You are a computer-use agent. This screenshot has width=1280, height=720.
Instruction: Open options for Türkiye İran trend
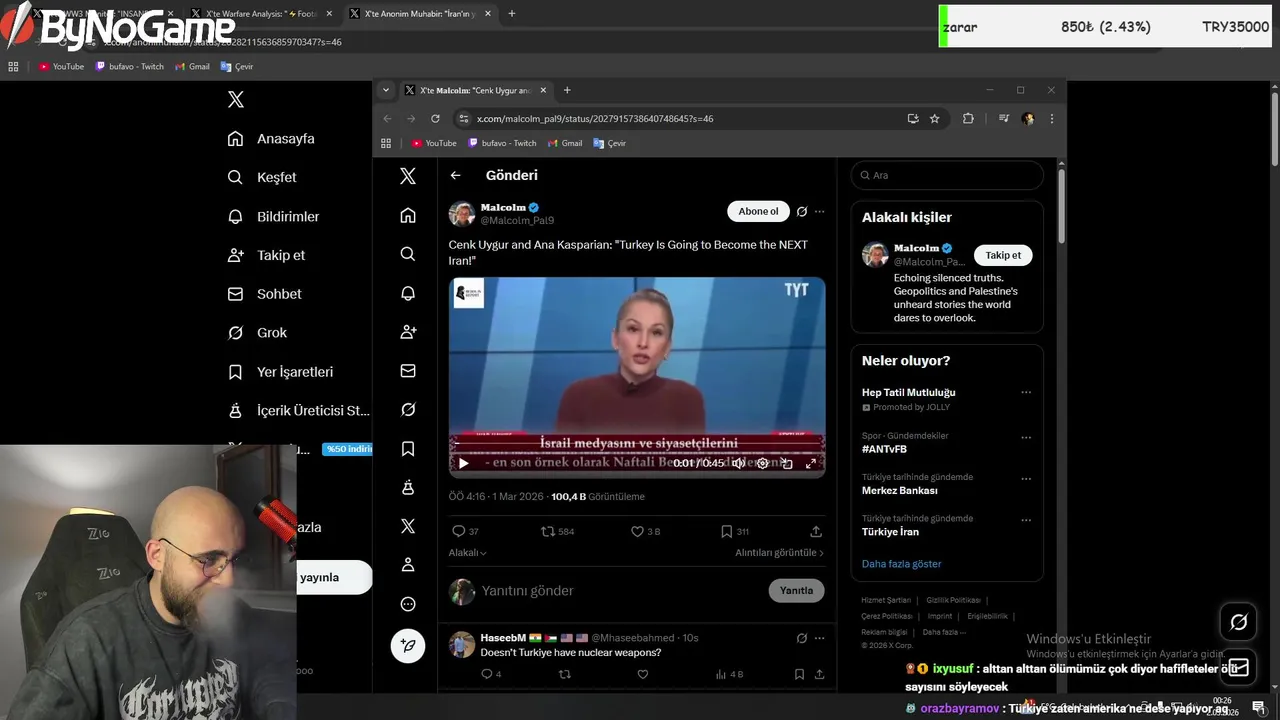(1026, 520)
